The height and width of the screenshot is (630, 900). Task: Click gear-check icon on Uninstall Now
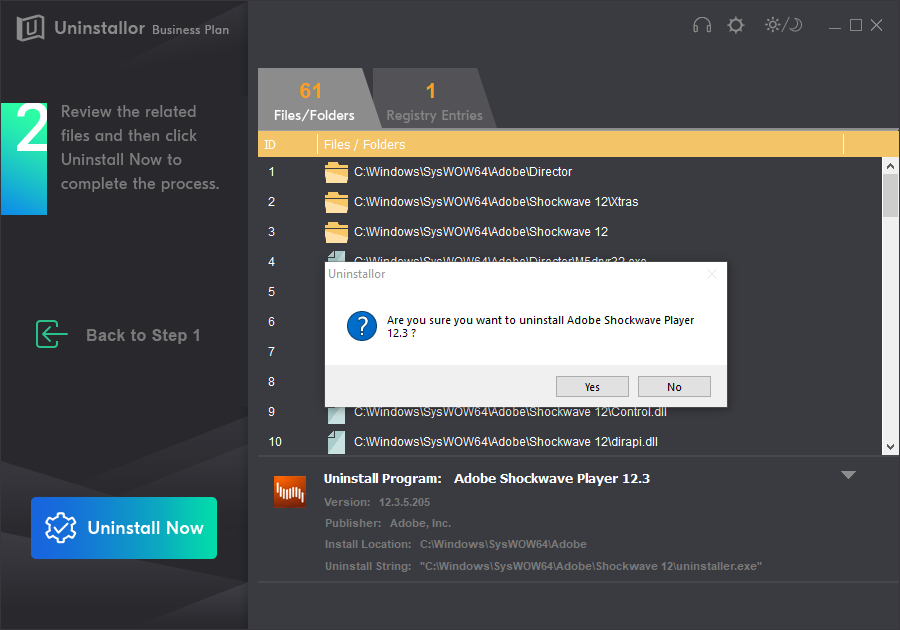[x=61, y=528]
